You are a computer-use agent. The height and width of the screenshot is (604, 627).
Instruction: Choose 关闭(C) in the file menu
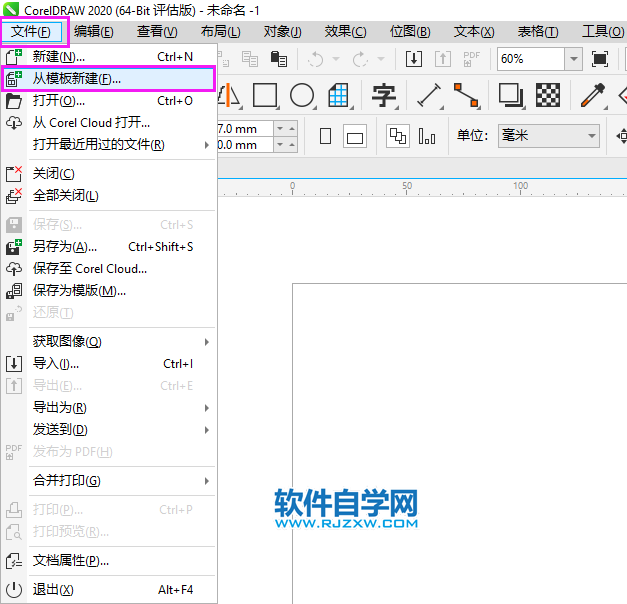[109, 174]
